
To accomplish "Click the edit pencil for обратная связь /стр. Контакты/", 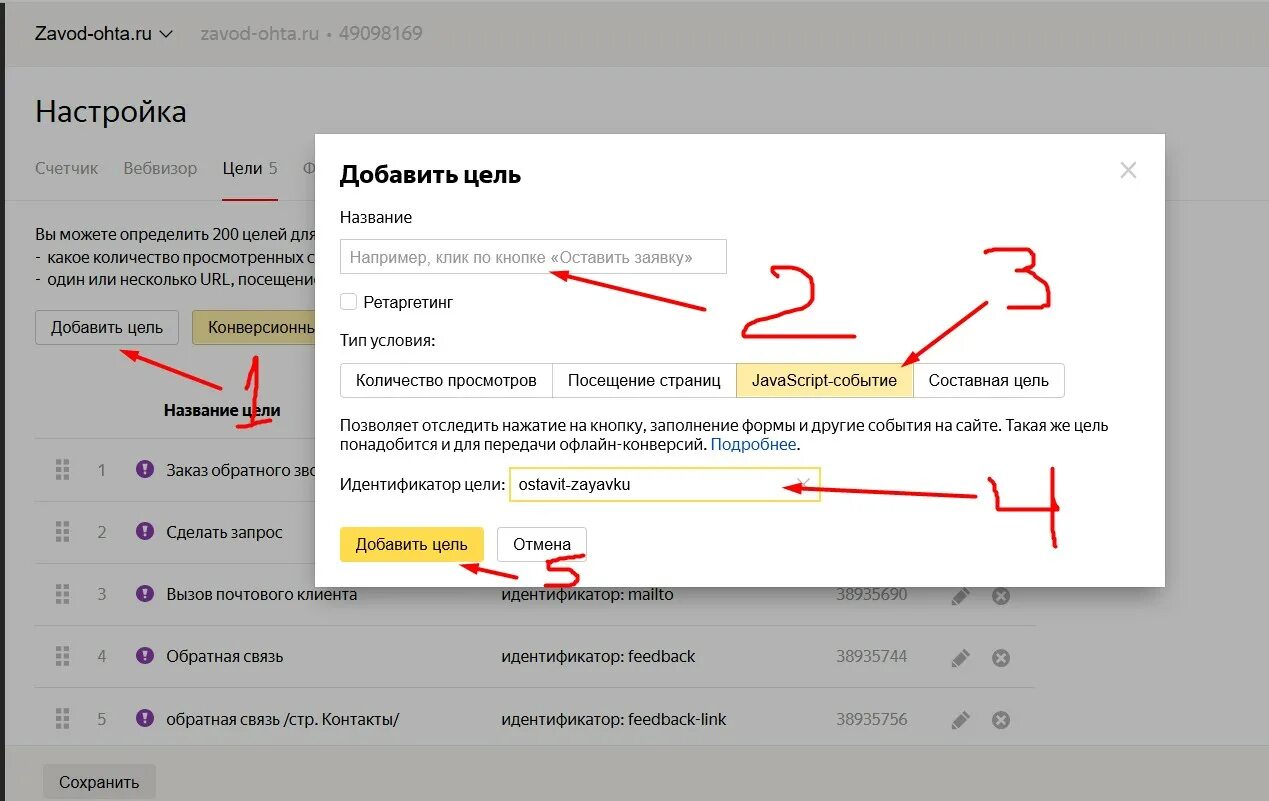I will coord(960,719).
